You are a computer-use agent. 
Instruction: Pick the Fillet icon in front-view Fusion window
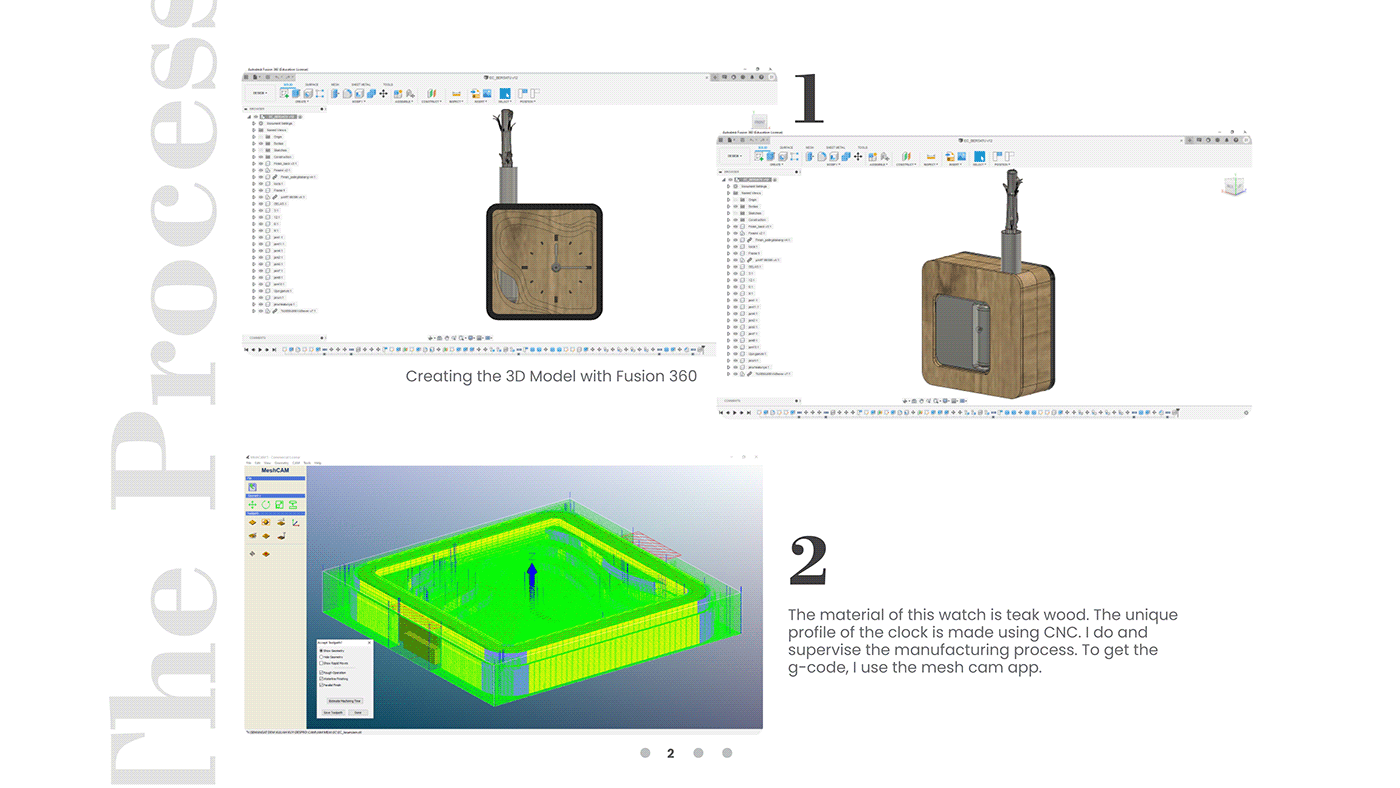[x=347, y=93]
